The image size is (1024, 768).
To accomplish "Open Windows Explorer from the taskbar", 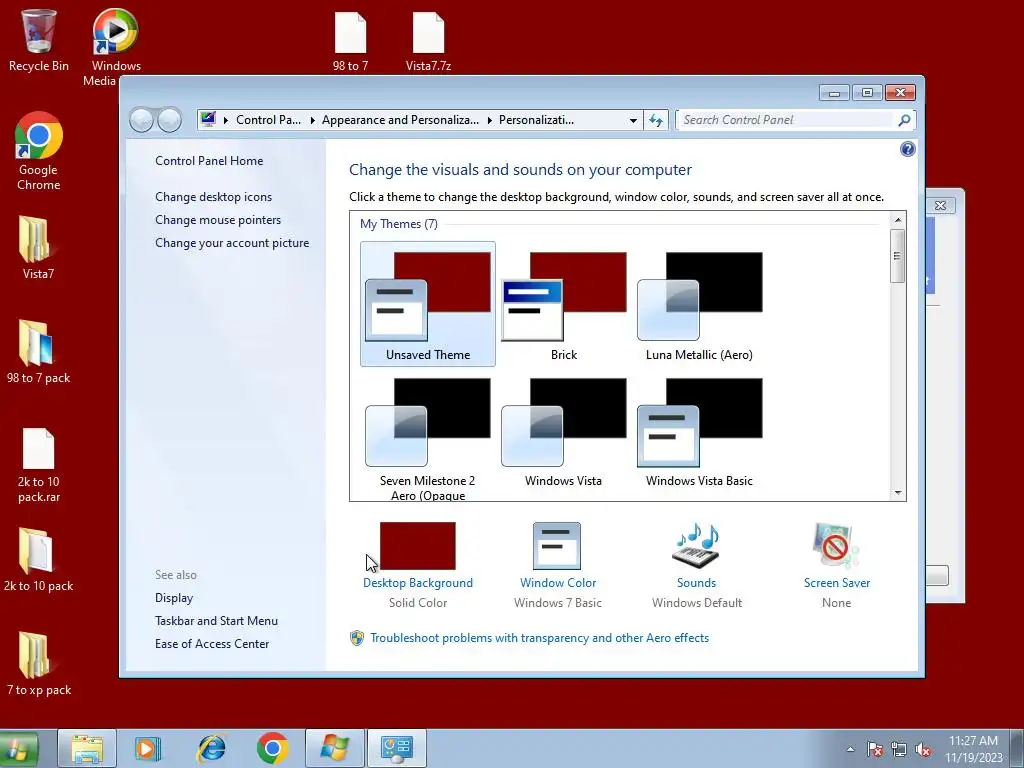I will [87, 749].
